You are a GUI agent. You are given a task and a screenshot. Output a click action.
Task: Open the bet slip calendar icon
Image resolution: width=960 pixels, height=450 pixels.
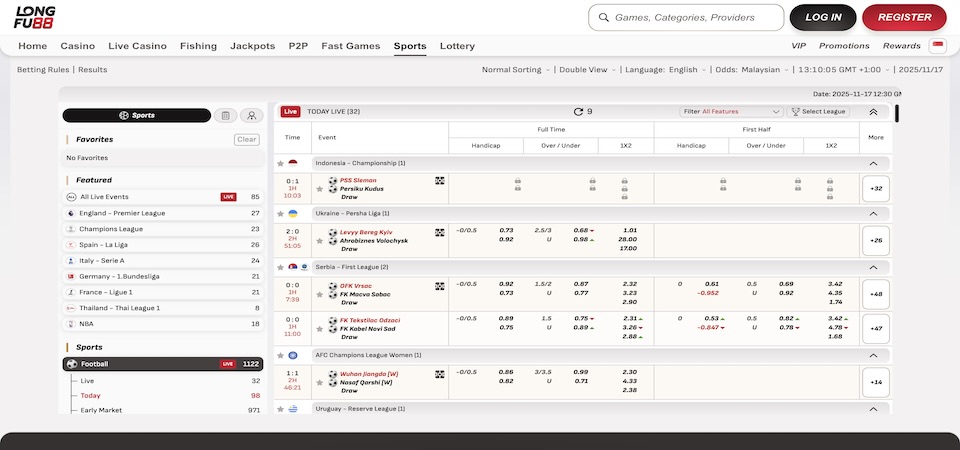[225, 115]
